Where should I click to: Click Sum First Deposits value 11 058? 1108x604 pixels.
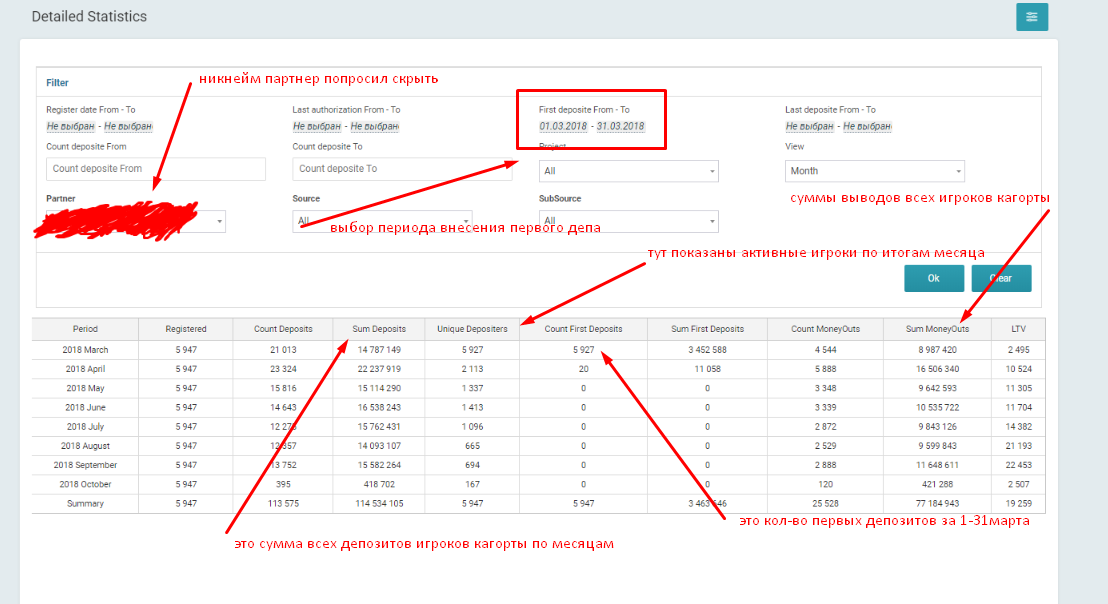(707, 369)
